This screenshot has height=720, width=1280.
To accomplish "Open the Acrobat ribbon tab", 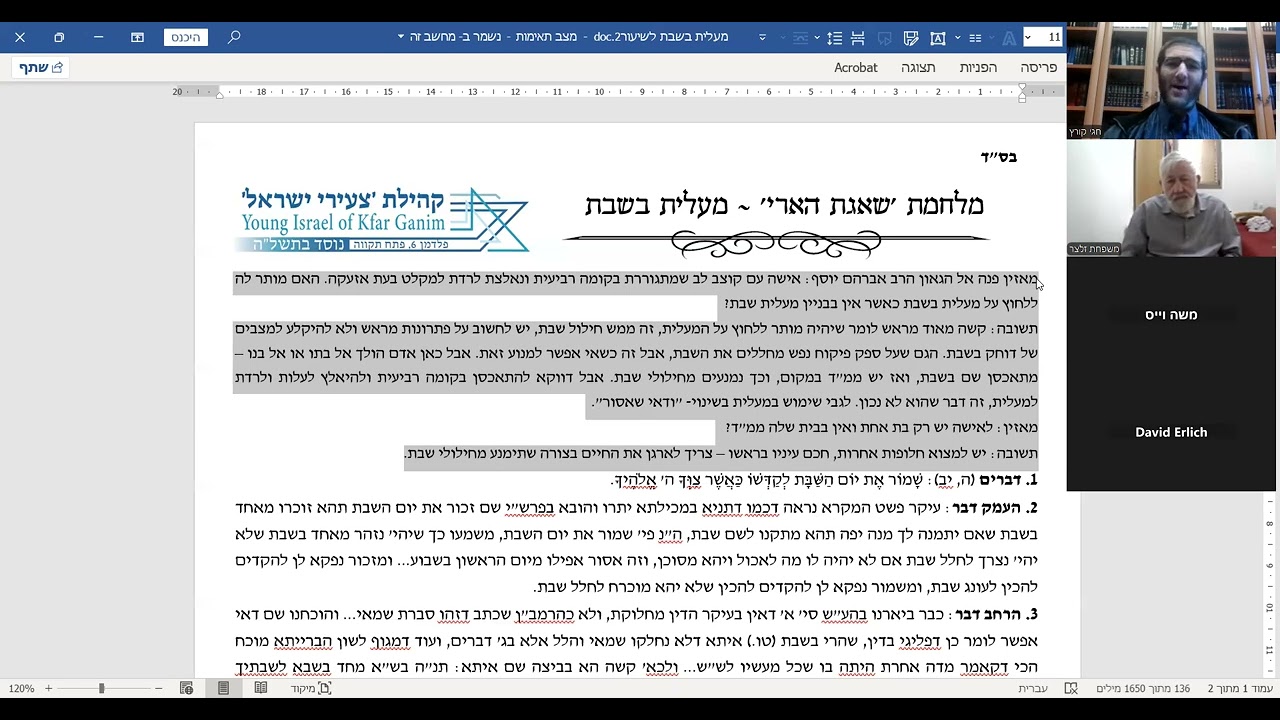I will pos(856,67).
